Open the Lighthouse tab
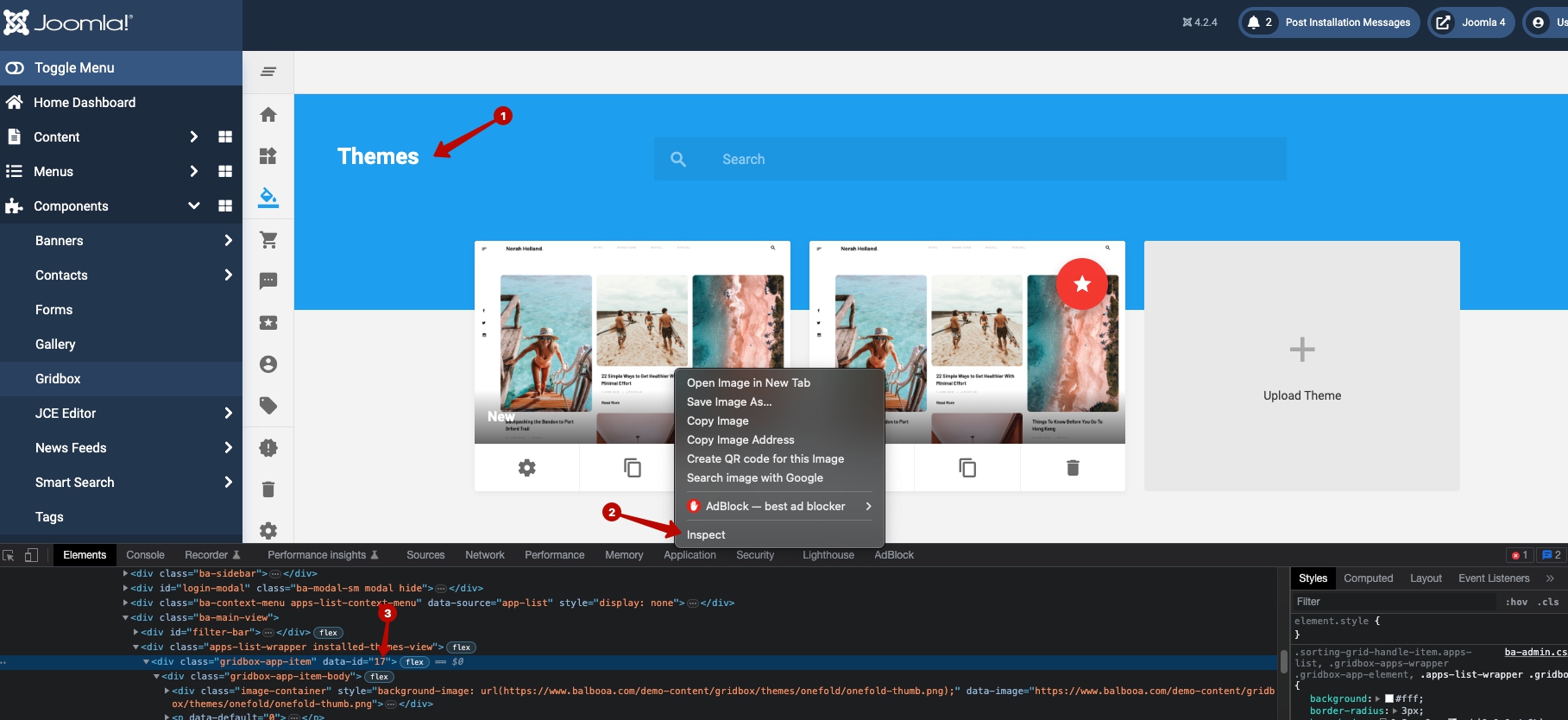Viewport: 1568px width, 720px height. tap(828, 555)
